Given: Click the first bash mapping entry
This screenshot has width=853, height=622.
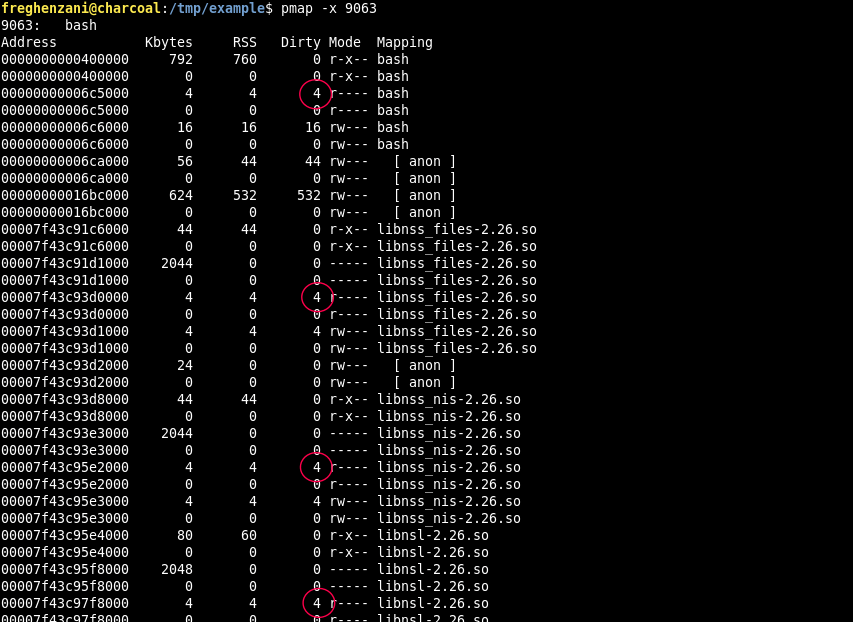Looking at the screenshot, I should pos(393,59).
